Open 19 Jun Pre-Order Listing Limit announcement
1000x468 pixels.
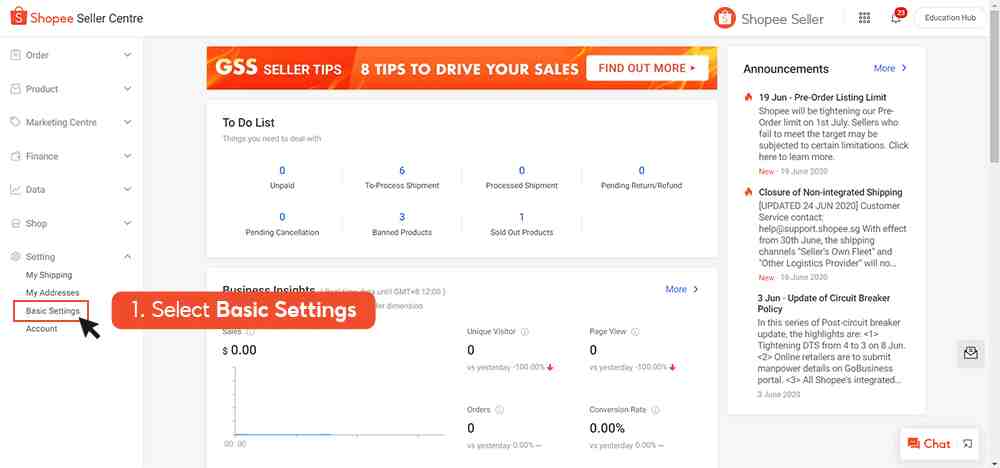(x=823, y=98)
